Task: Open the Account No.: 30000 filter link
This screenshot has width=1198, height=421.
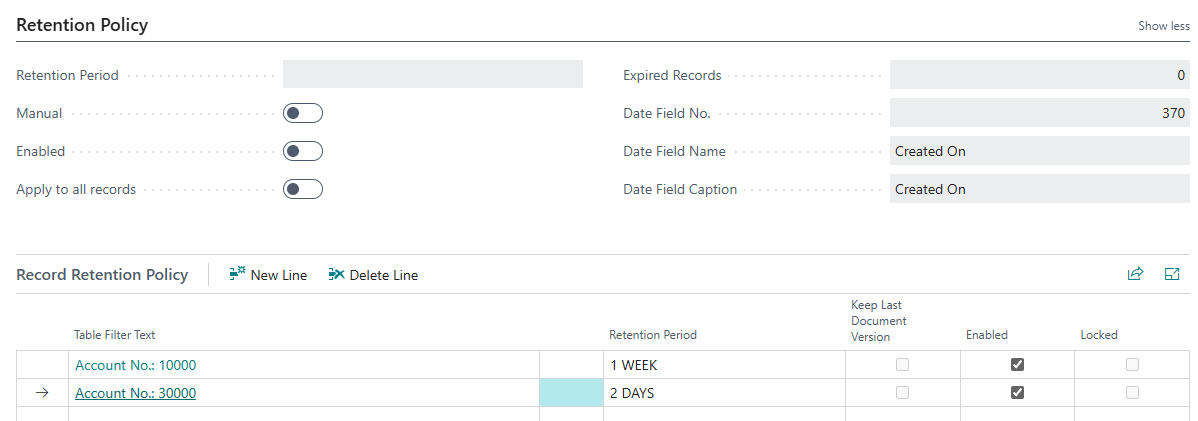Action: pos(135,393)
